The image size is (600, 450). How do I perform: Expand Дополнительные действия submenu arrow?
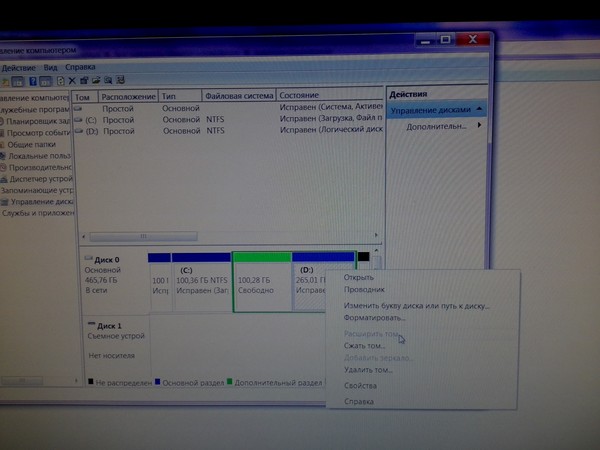[x=479, y=125]
